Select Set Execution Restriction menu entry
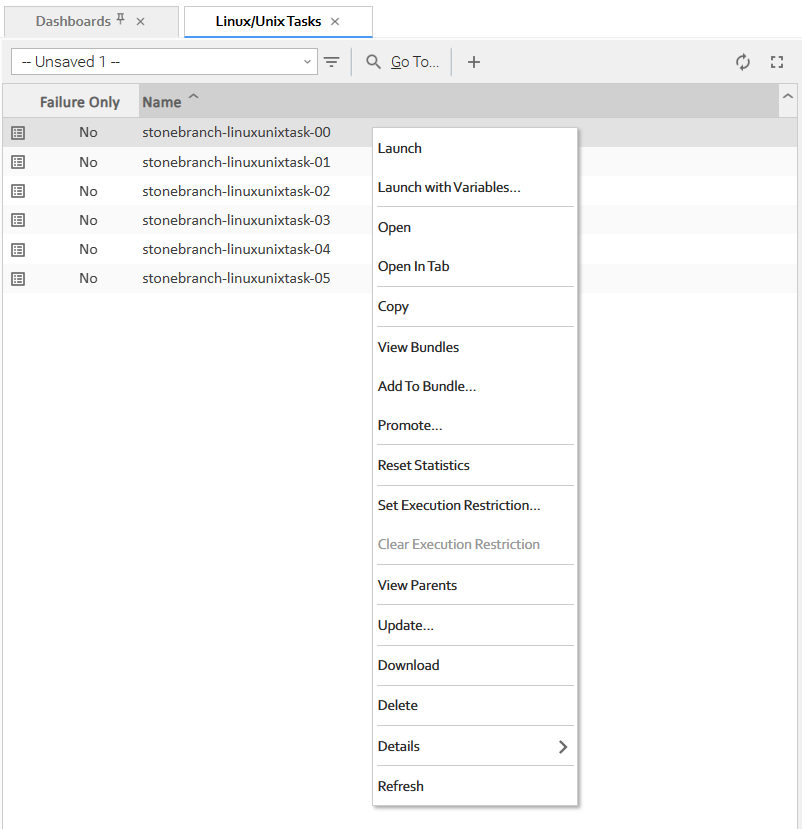 coord(459,505)
